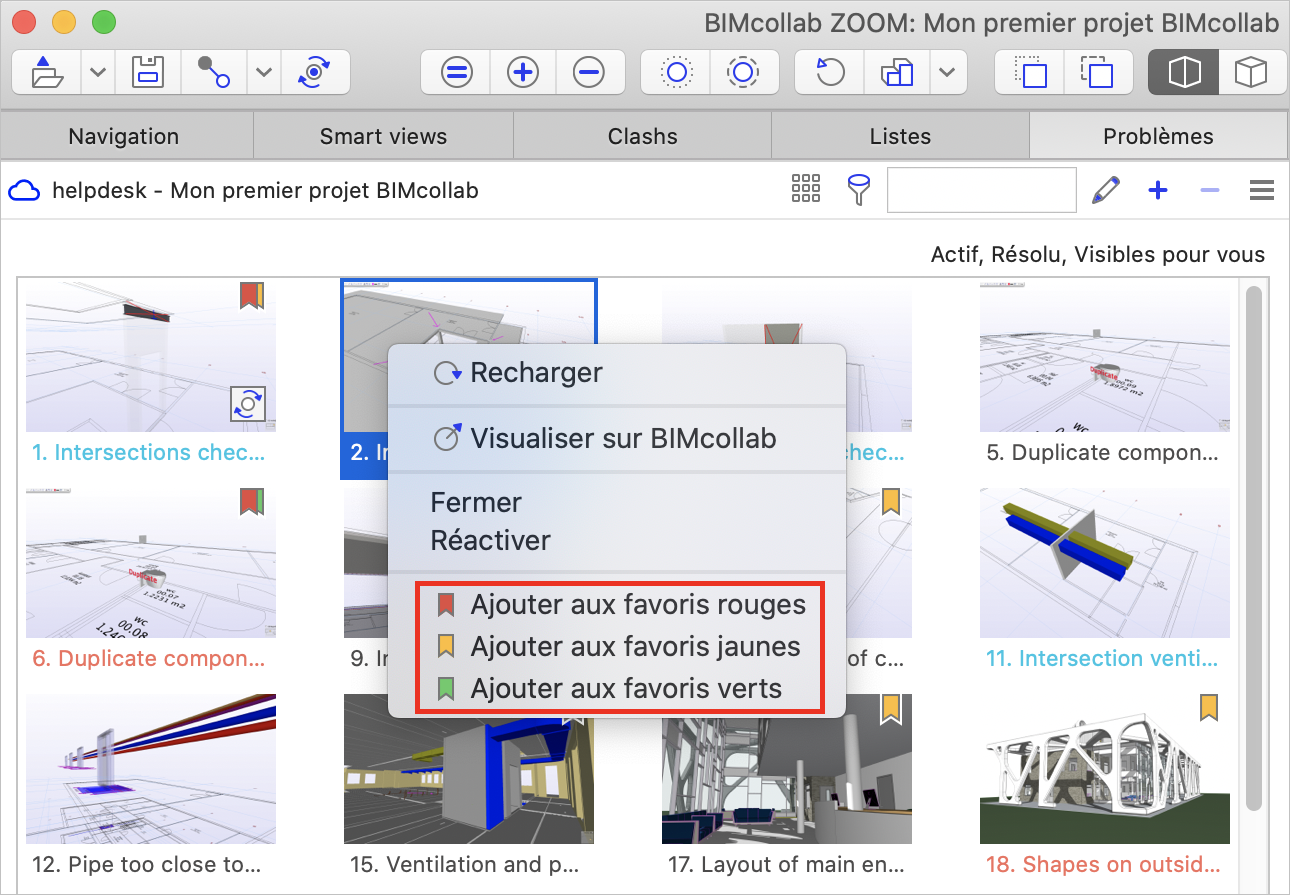Click the minus circle toolbar button
The width and height of the screenshot is (1290, 895).
[x=589, y=73]
